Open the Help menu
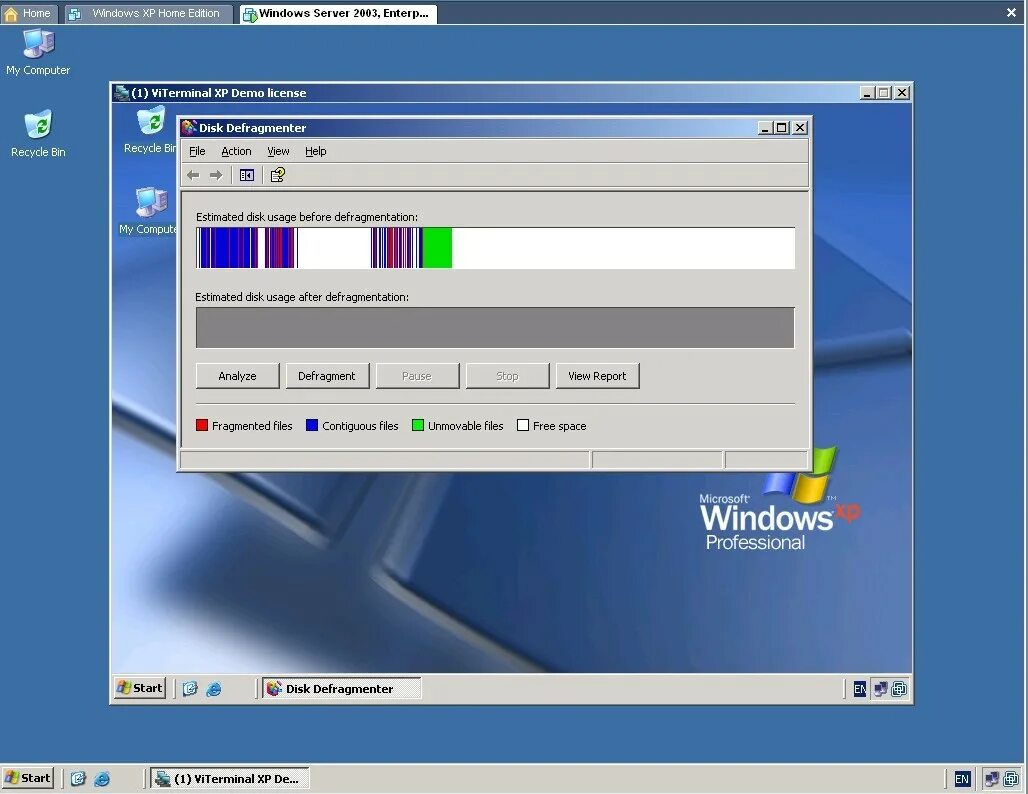The height and width of the screenshot is (794, 1028). tap(315, 151)
